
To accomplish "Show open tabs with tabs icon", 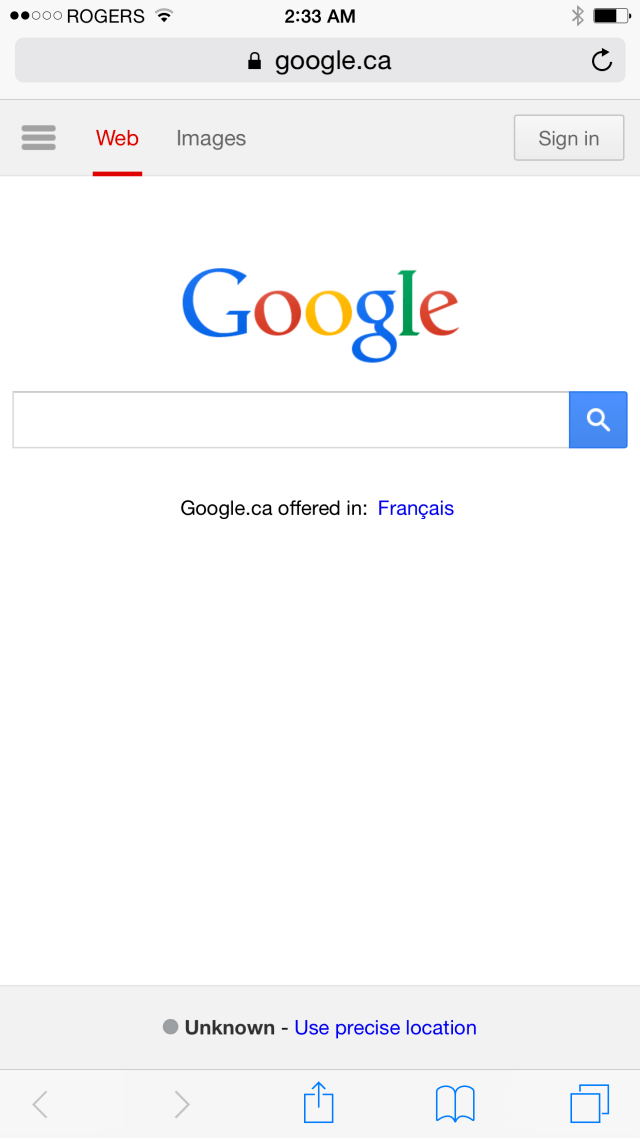I will coord(589,1104).
